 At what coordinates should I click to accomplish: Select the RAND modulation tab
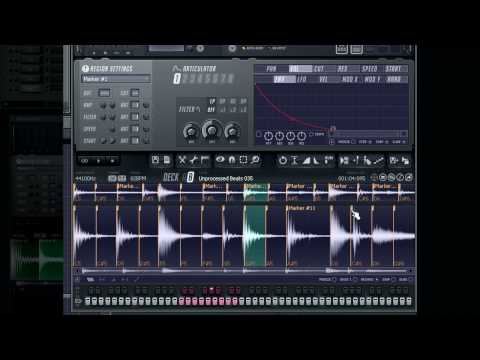[x=393, y=79]
